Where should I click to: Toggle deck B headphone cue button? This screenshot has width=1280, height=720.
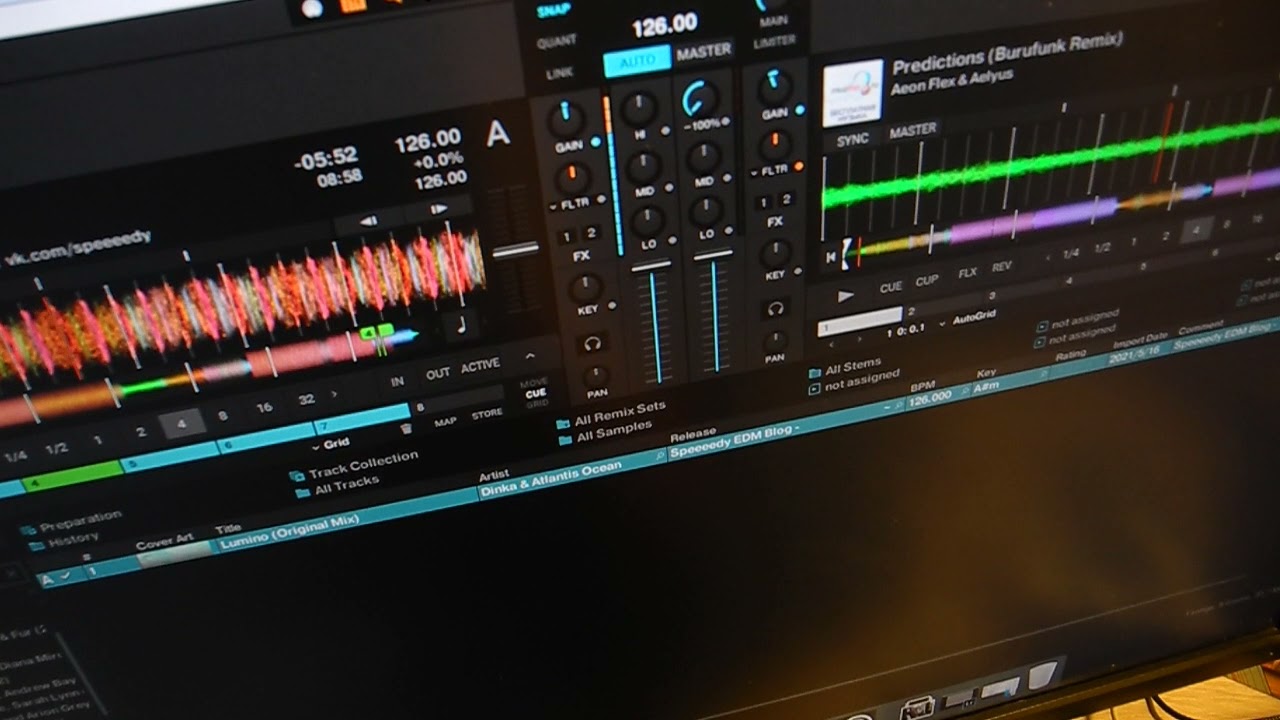click(x=775, y=309)
